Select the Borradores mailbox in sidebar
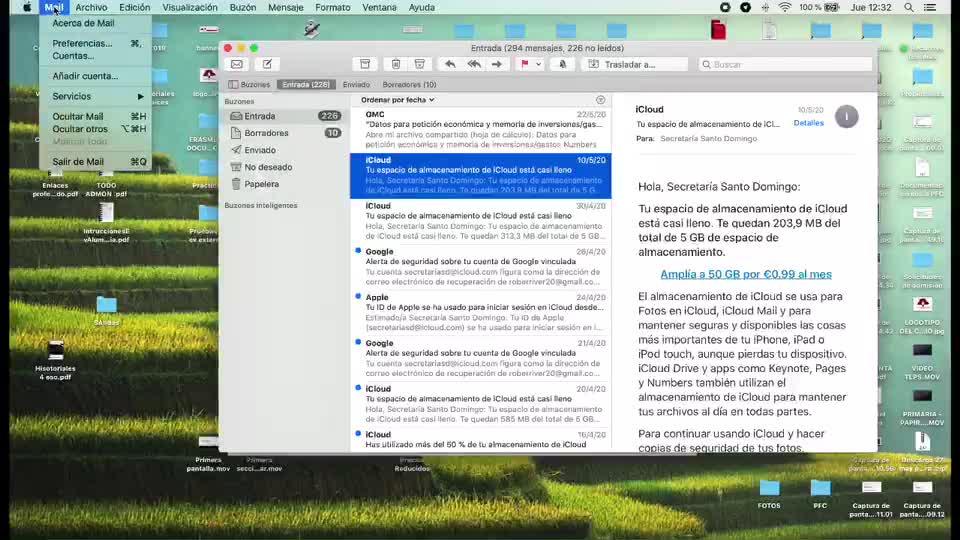The image size is (960, 540). 285,133
